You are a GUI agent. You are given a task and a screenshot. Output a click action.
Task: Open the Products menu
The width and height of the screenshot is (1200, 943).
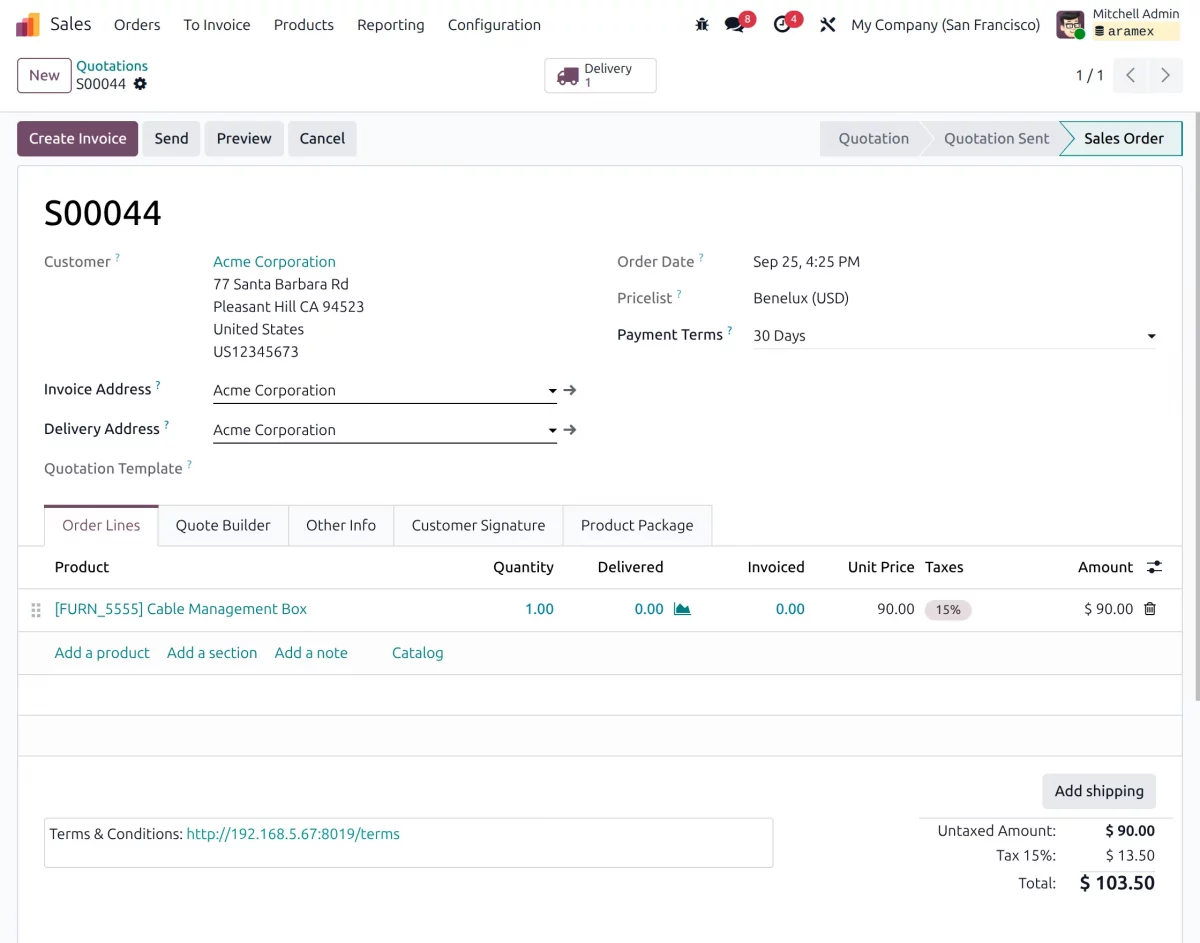(304, 25)
